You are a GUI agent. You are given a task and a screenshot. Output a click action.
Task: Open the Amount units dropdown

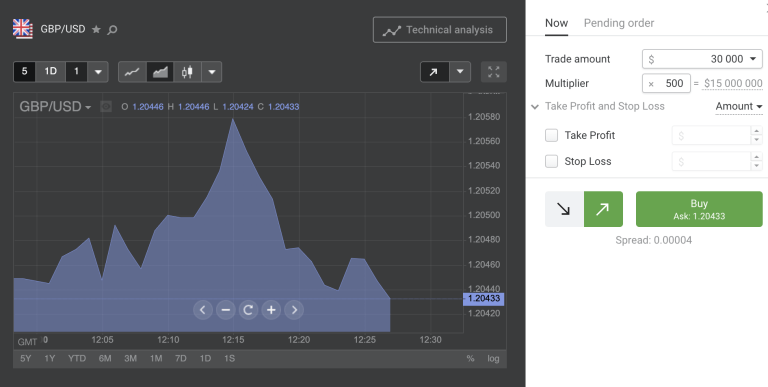coord(739,106)
